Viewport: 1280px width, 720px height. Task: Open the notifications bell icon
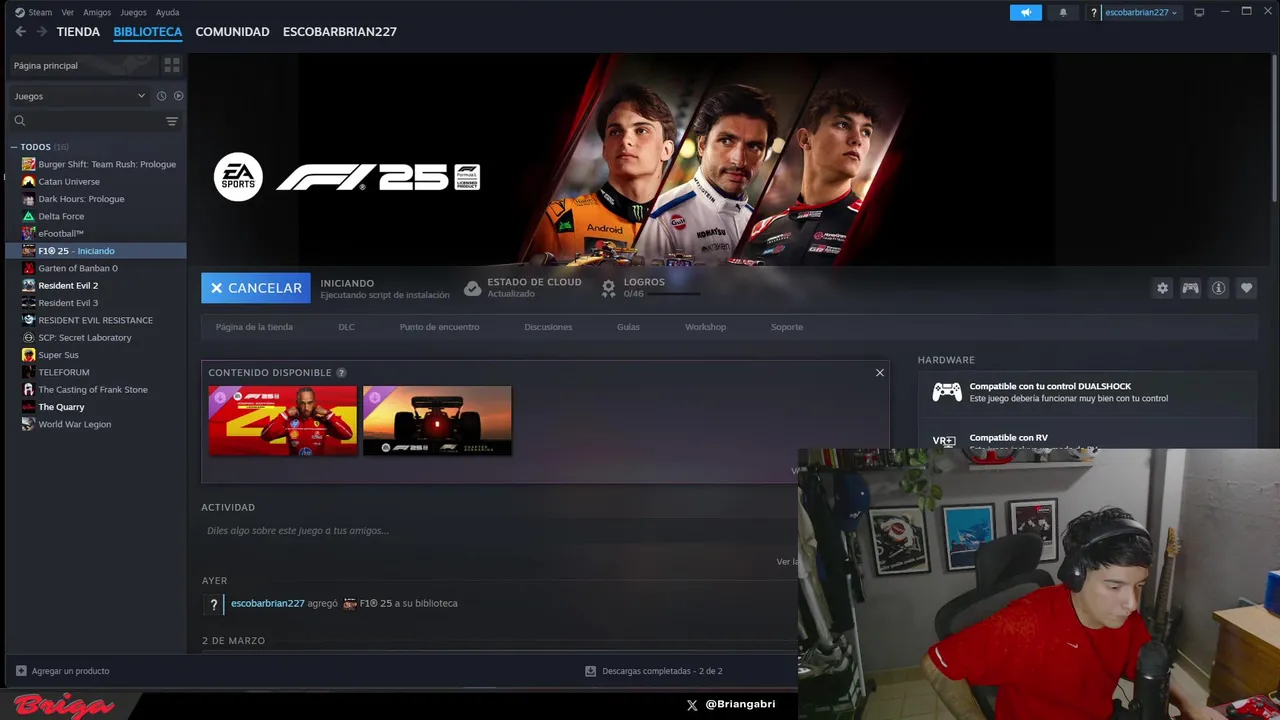pyautogui.click(x=1063, y=12)
